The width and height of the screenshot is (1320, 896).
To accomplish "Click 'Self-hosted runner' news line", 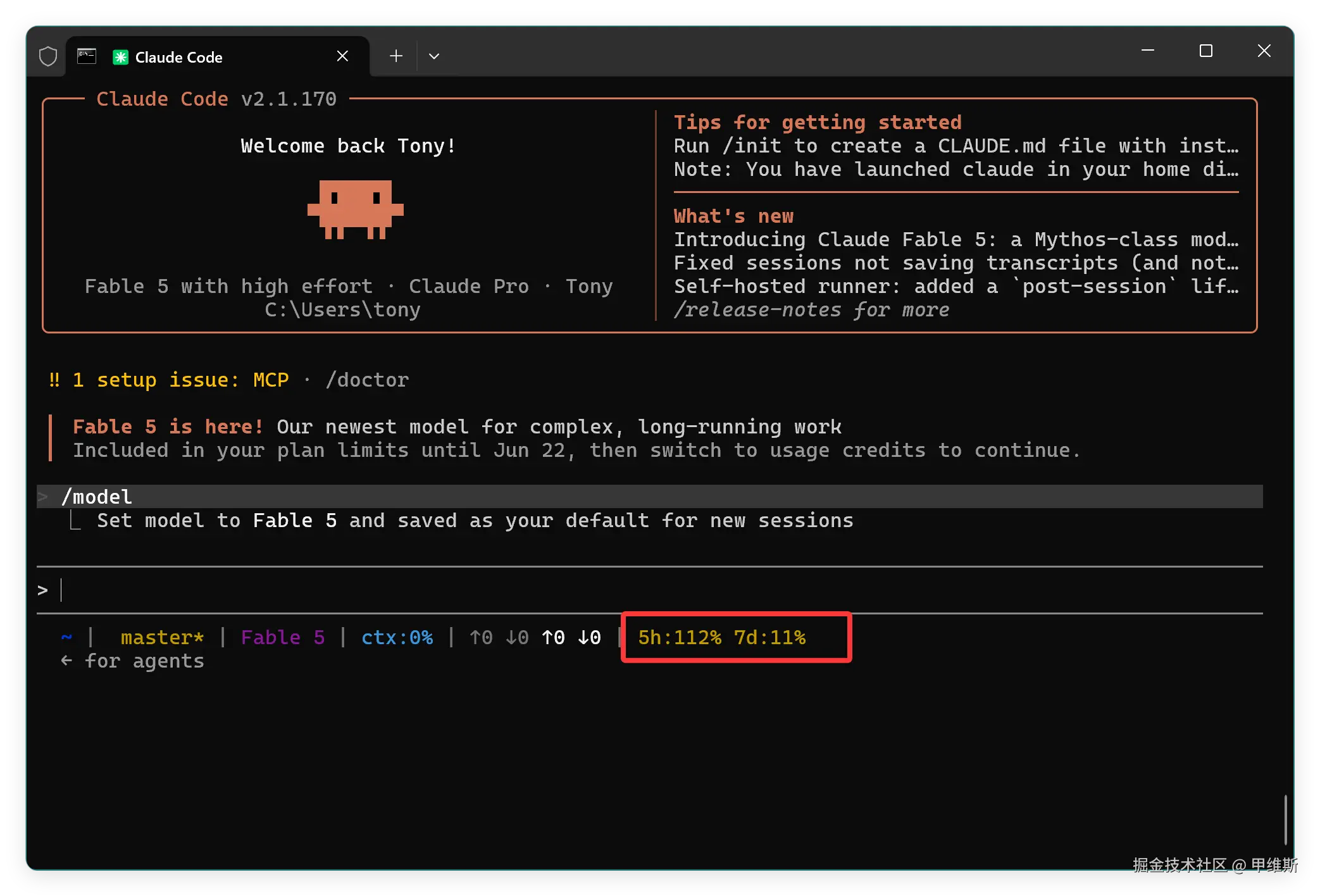I will (x=956, y=286).
